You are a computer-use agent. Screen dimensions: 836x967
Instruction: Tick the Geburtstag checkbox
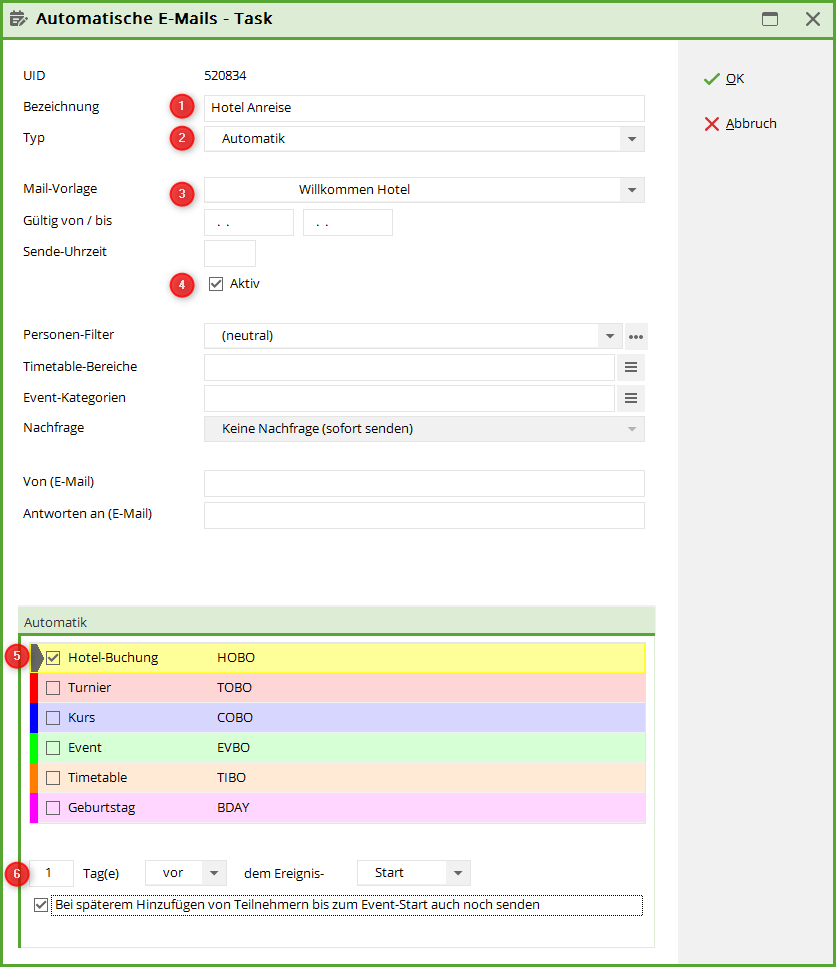[x=54, y=808]
